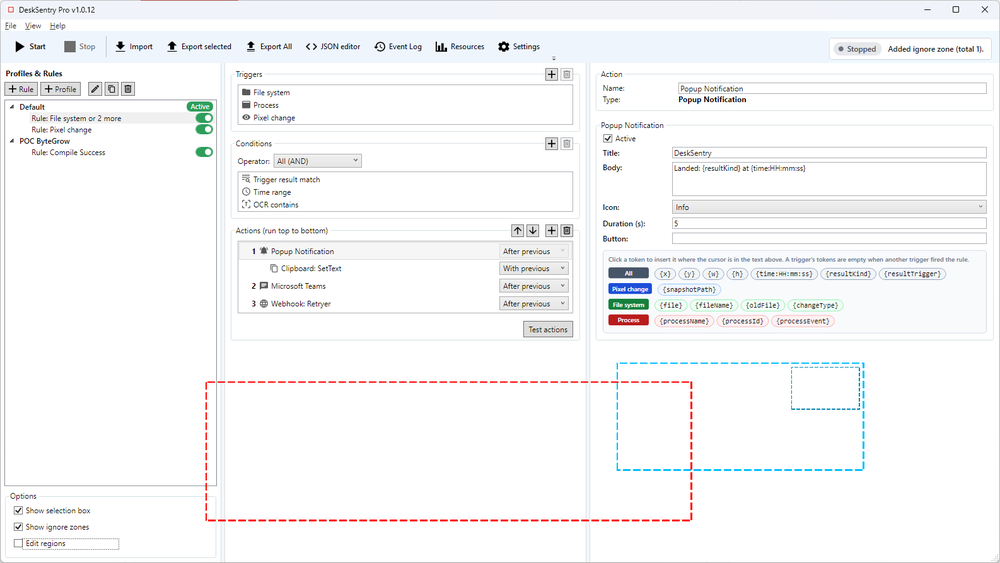Image resolution: width=1000 pixels, height=563 pixels.
Task: Uncheck Show selection box option
Action: coord(18,511)
